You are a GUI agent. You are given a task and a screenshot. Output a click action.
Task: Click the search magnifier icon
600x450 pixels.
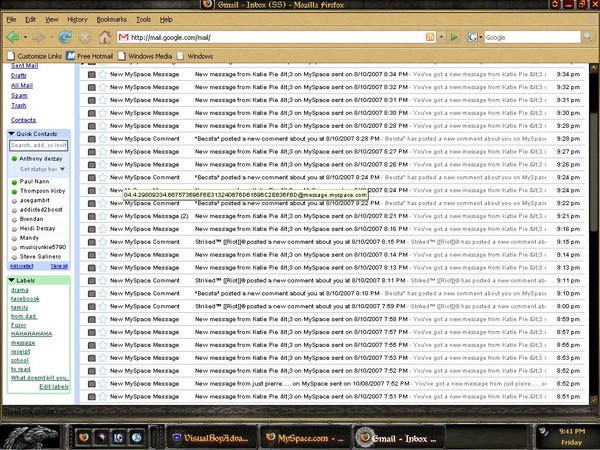[587, 37]
